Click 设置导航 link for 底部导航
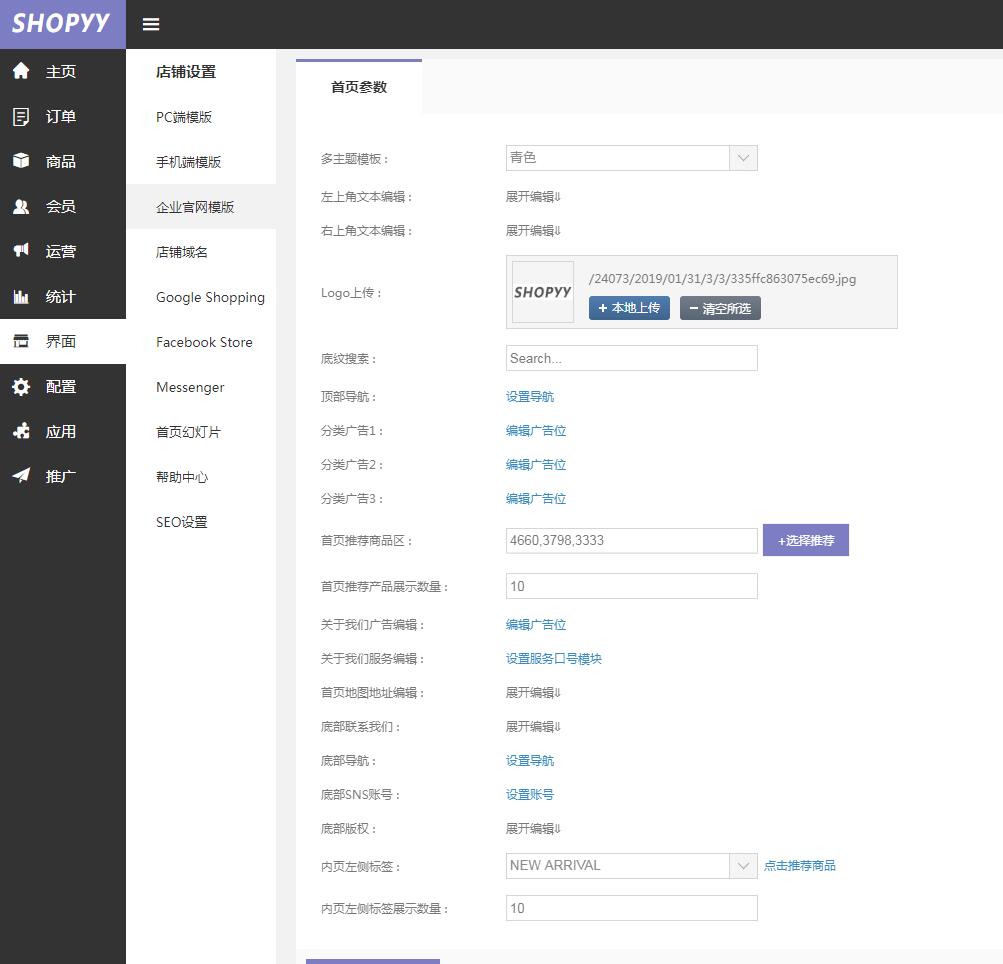Viewport: 1003px width, 964px height. coord(530,761)
